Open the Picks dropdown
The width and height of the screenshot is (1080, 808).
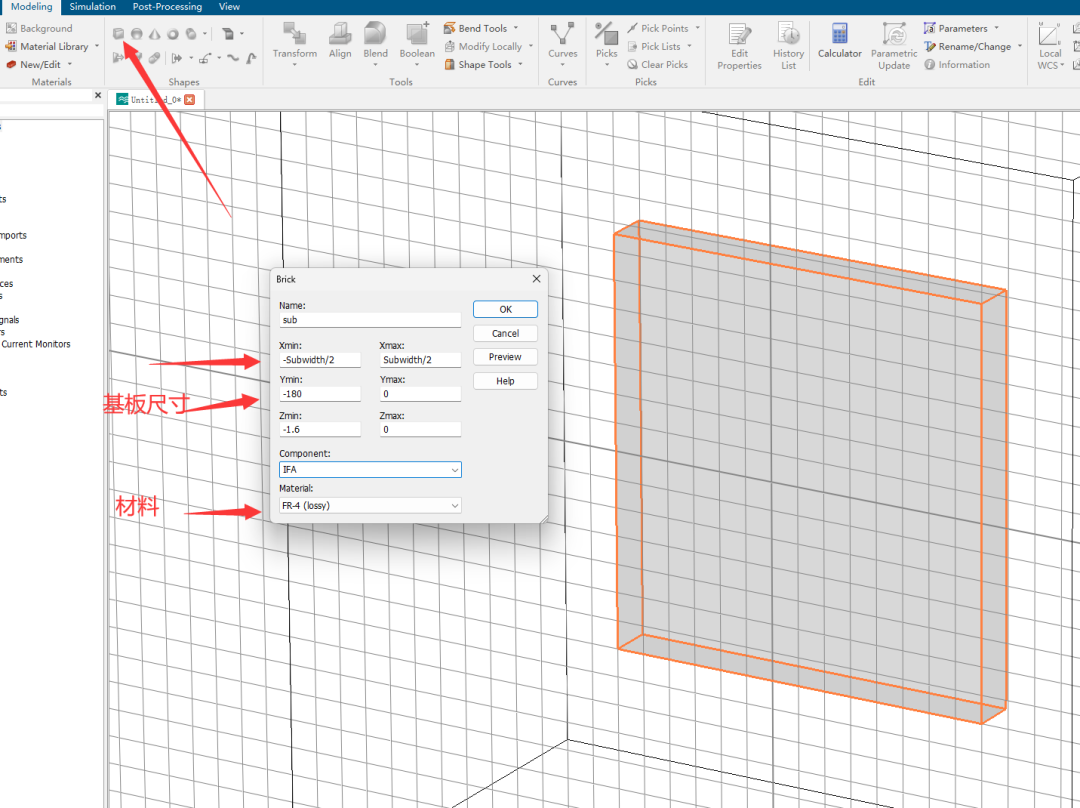click(607, 65)
